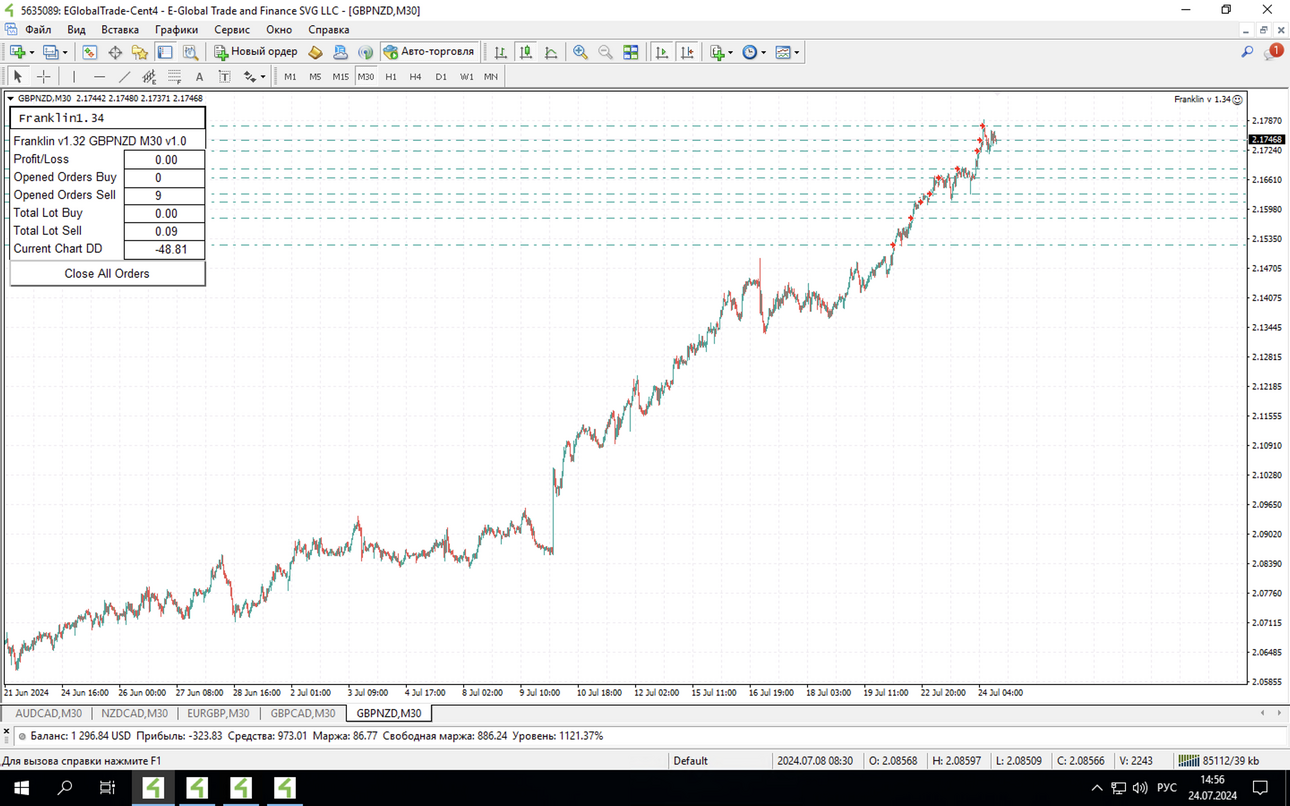This screenshot has width=1290, height=806.
Task: Select the trendline tool
Action: [124, 76]
